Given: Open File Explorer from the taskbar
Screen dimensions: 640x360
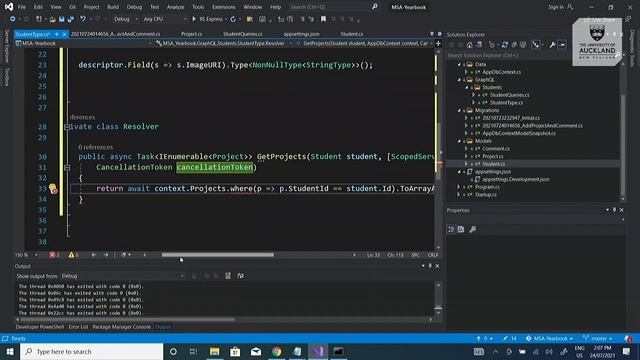Looking at the screenshot, I should 215,351.
